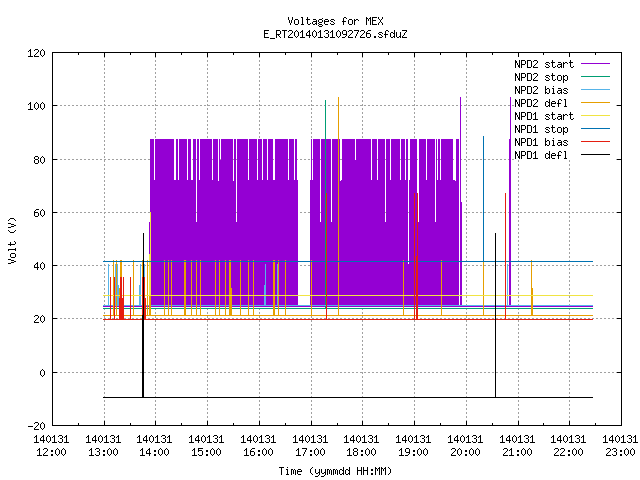Click the 'Time (yymmdd HH:MM)' axis label
Viewport: 640px width, 480px height.
[x=335, y=471]
